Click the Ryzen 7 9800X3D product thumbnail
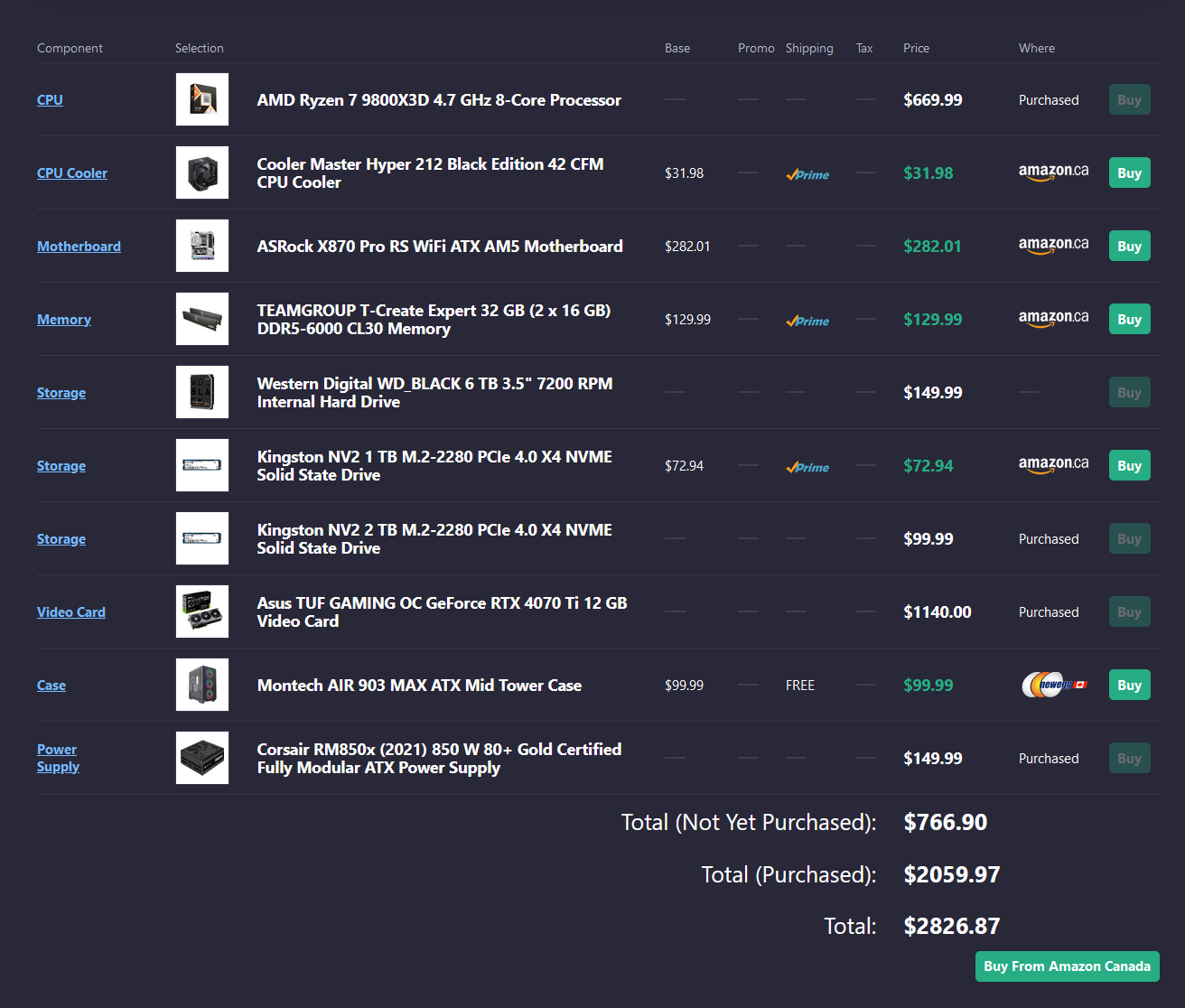 coord(202,99)
